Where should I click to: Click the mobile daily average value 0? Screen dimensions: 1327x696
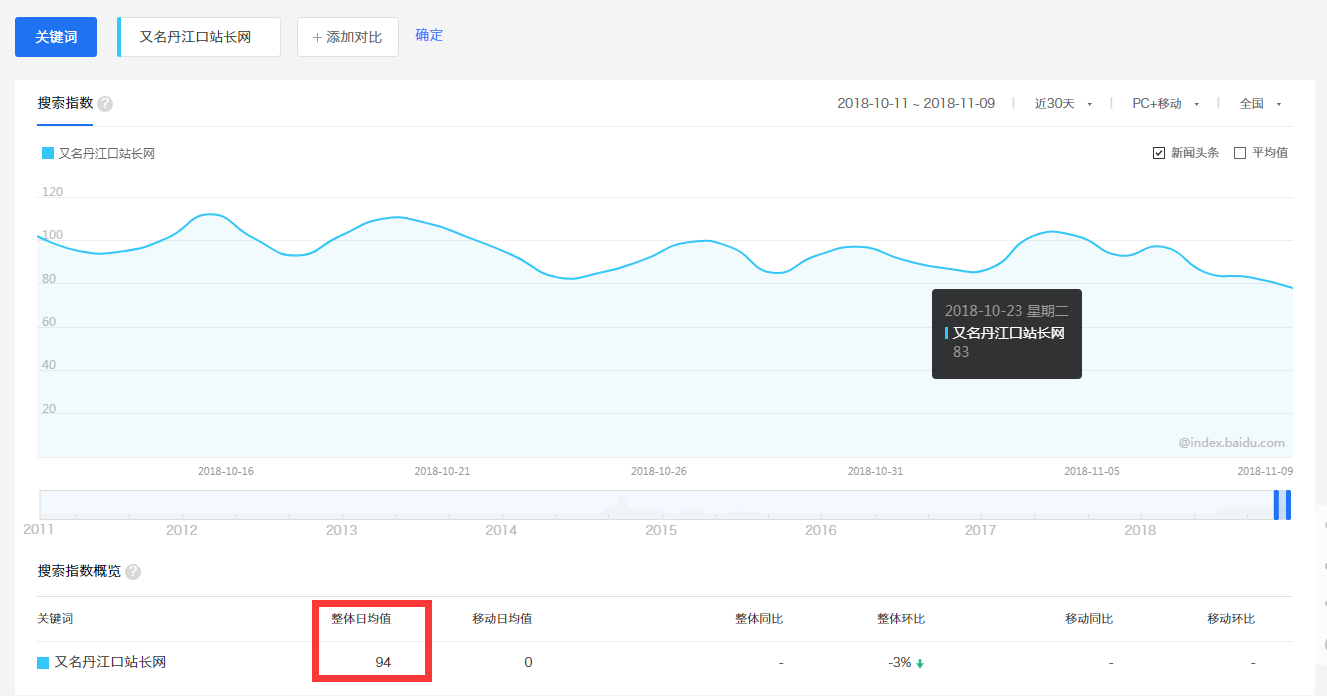(x=528, y=662)
